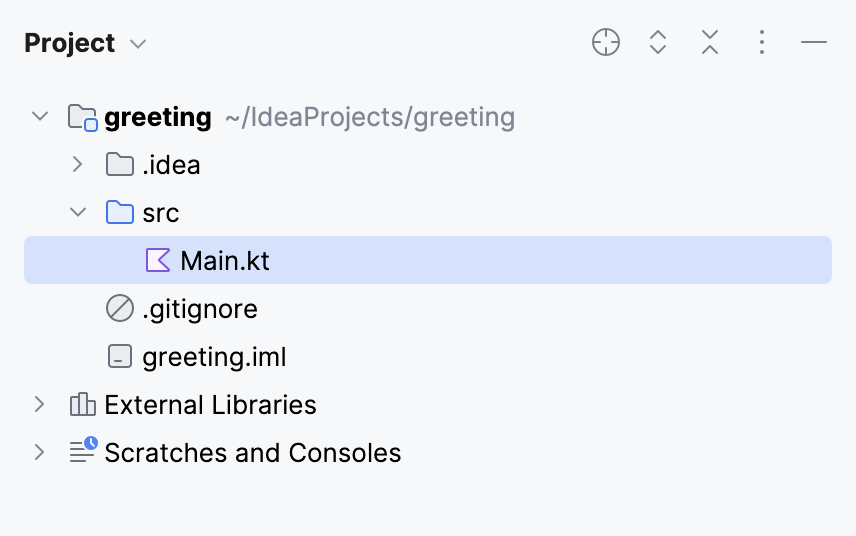Expand Scratches and Consoles node
Image resolution: width=856 pixels, height=536 pixels.
click(40, 452)
